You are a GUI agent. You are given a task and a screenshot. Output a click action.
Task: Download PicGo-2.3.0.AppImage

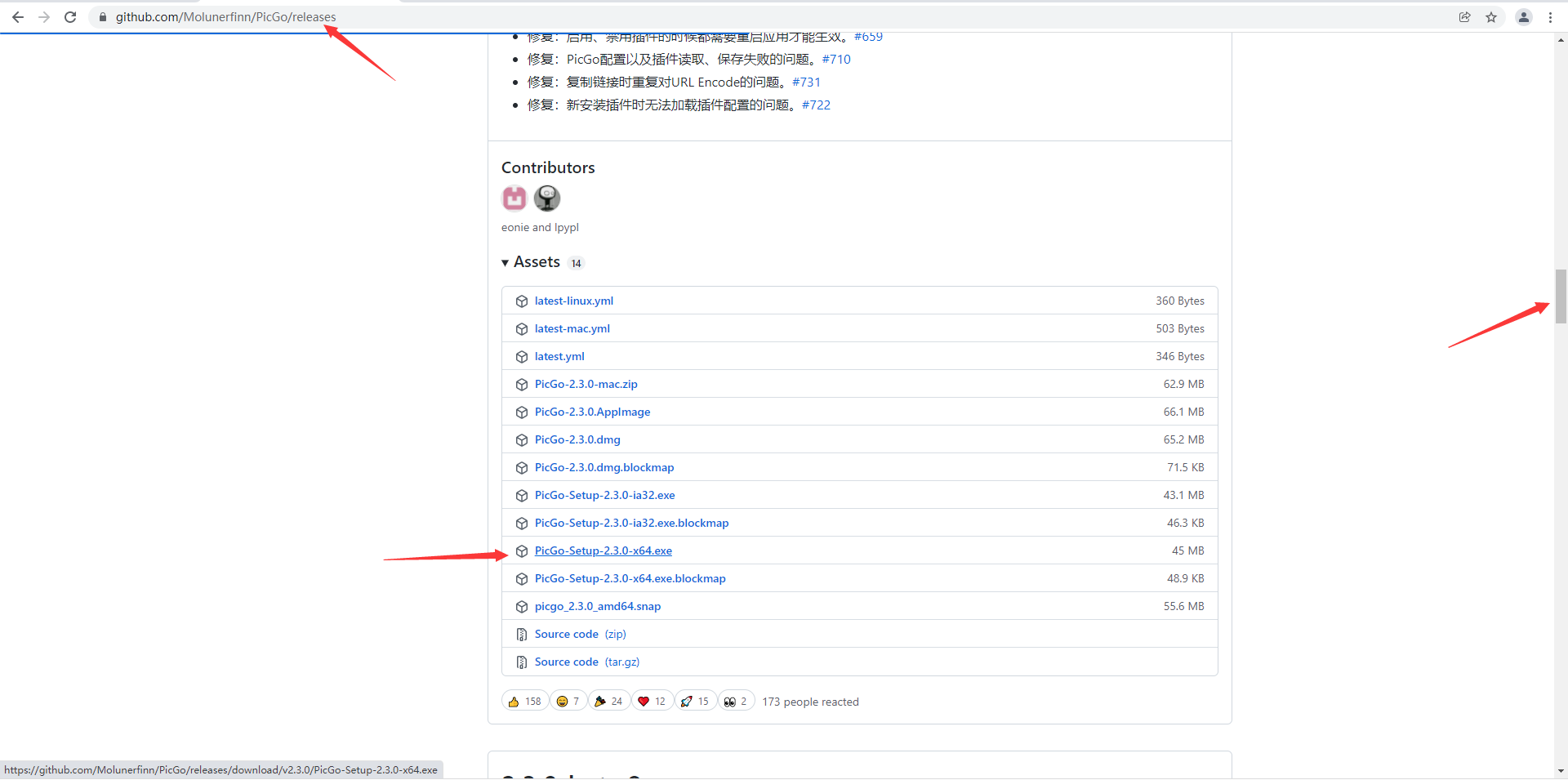(x=593, y=412)
